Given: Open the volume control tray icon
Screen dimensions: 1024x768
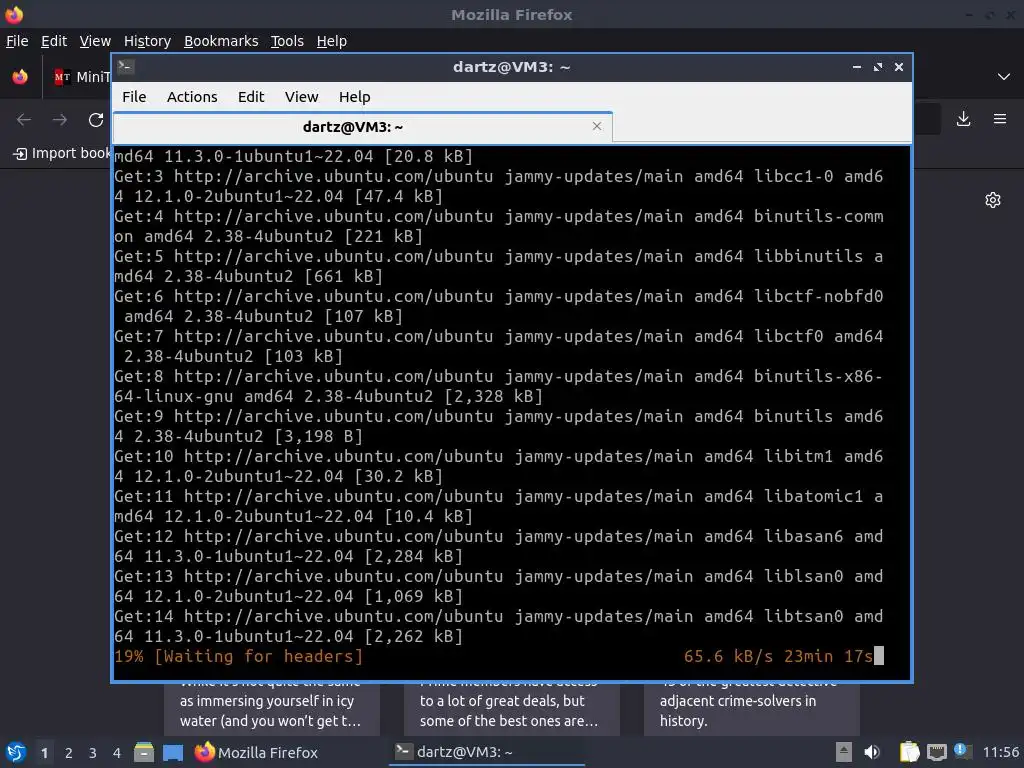Looking at the screenshot, I should pos(872,752).
